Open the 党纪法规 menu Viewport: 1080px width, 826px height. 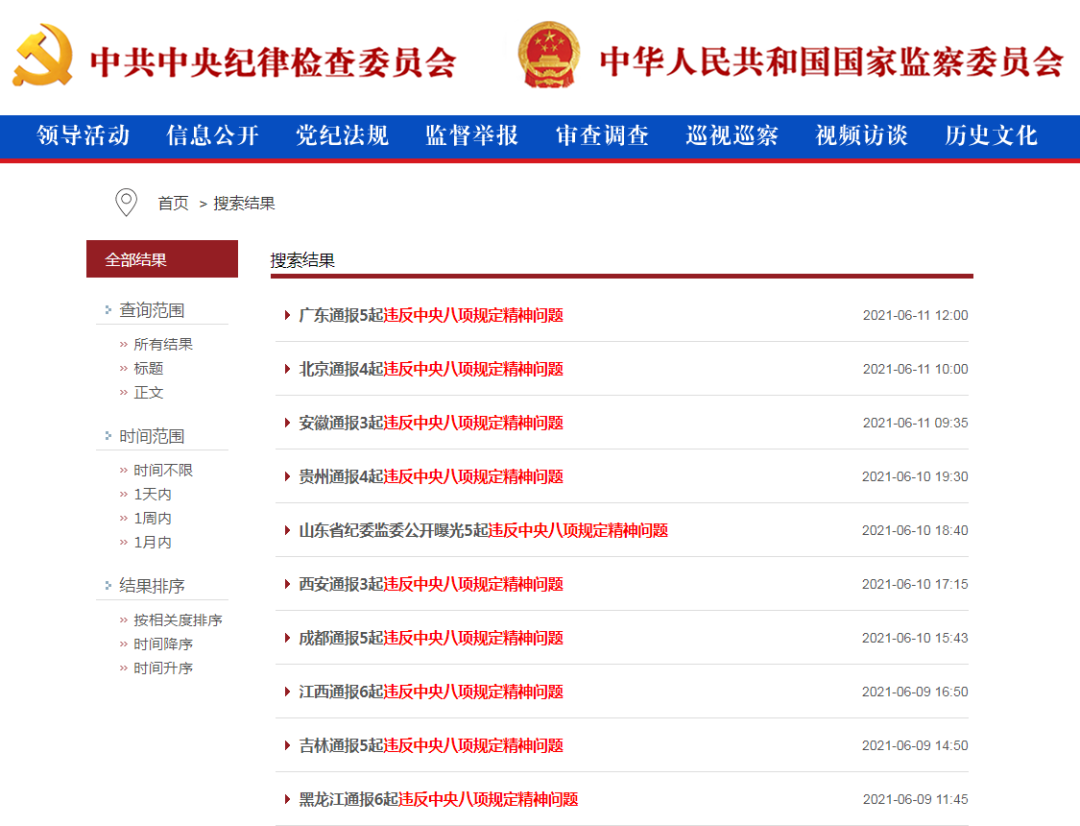click(341, 137)
